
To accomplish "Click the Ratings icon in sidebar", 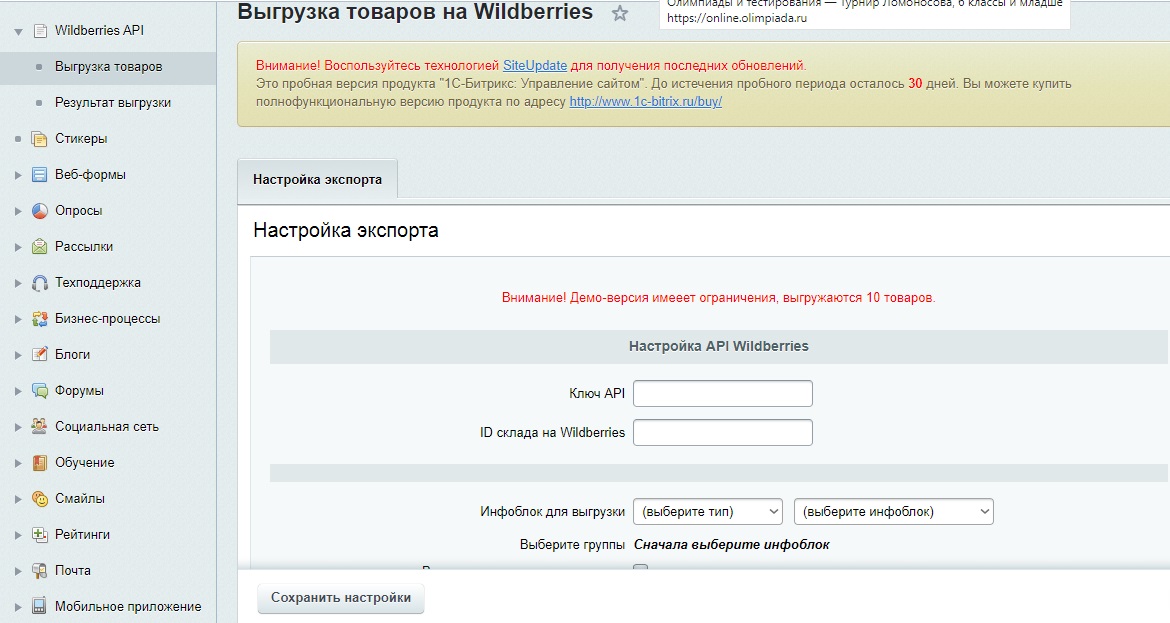I will click(x=40, y=535).
